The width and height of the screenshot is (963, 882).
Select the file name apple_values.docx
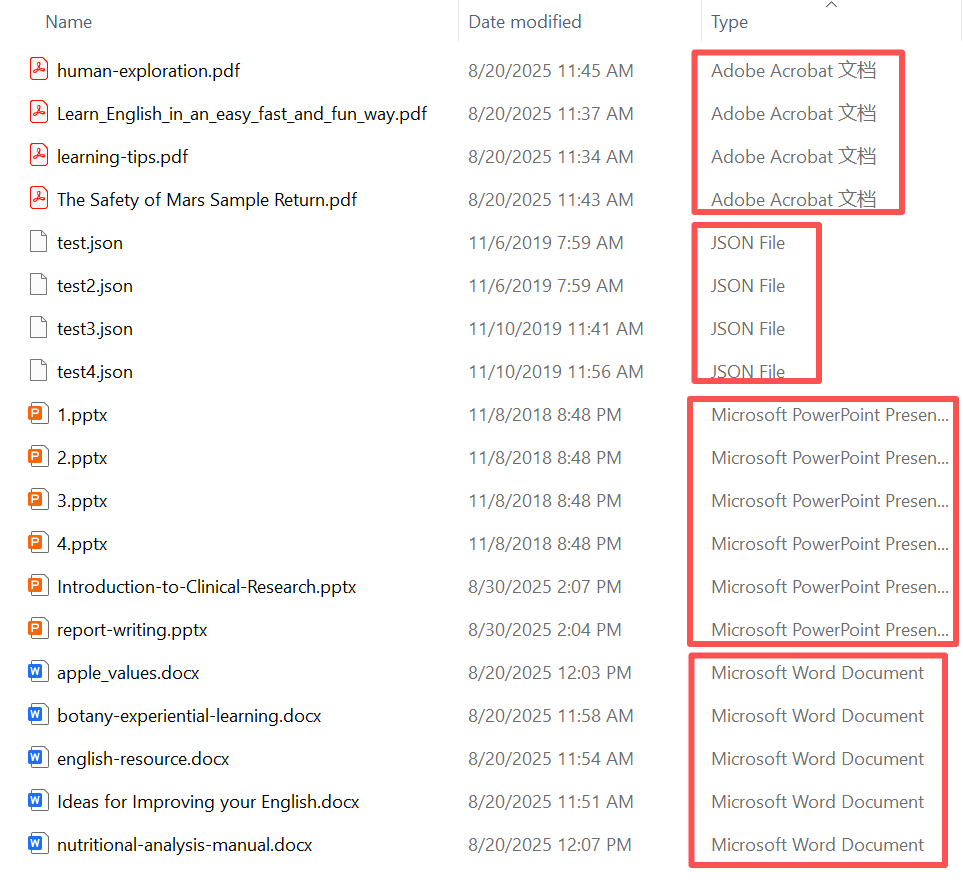(x=128, y=673)
